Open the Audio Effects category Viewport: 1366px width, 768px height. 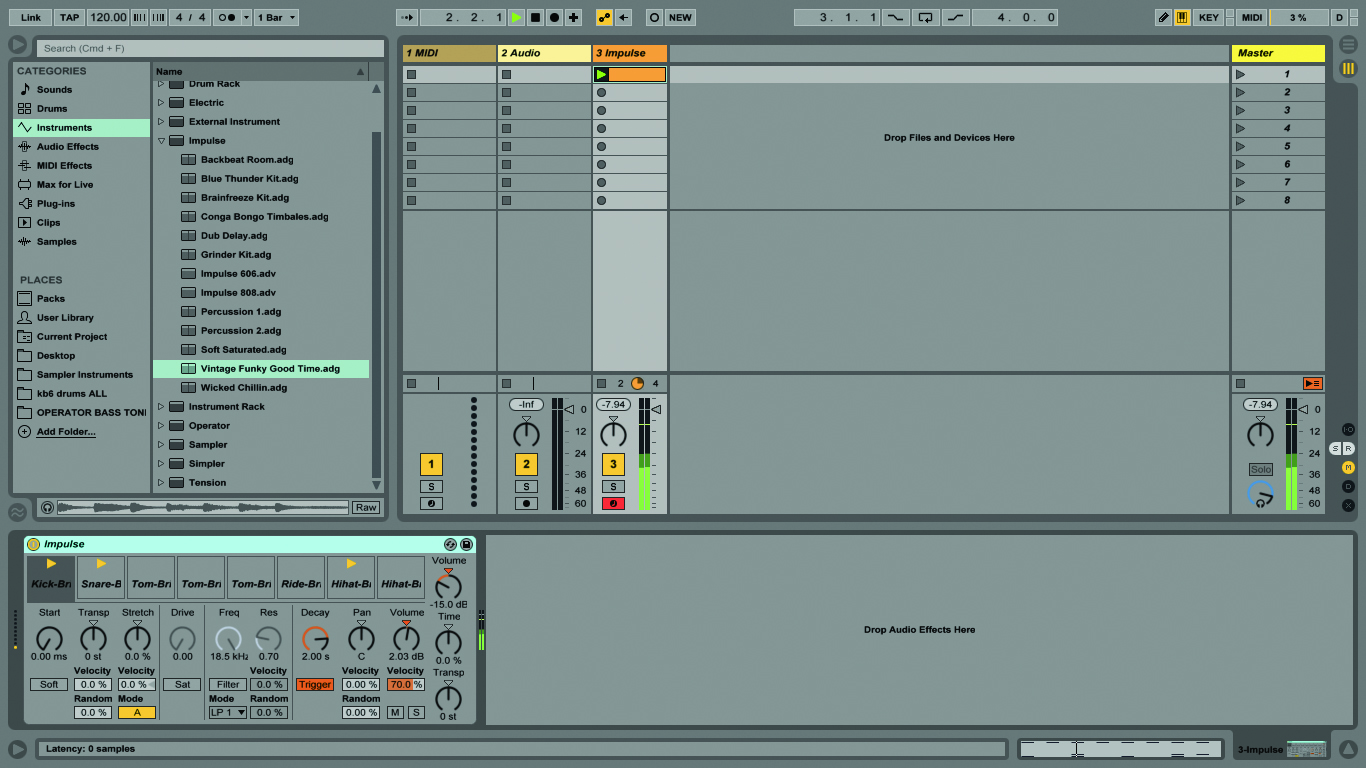[x=81, y=146]
